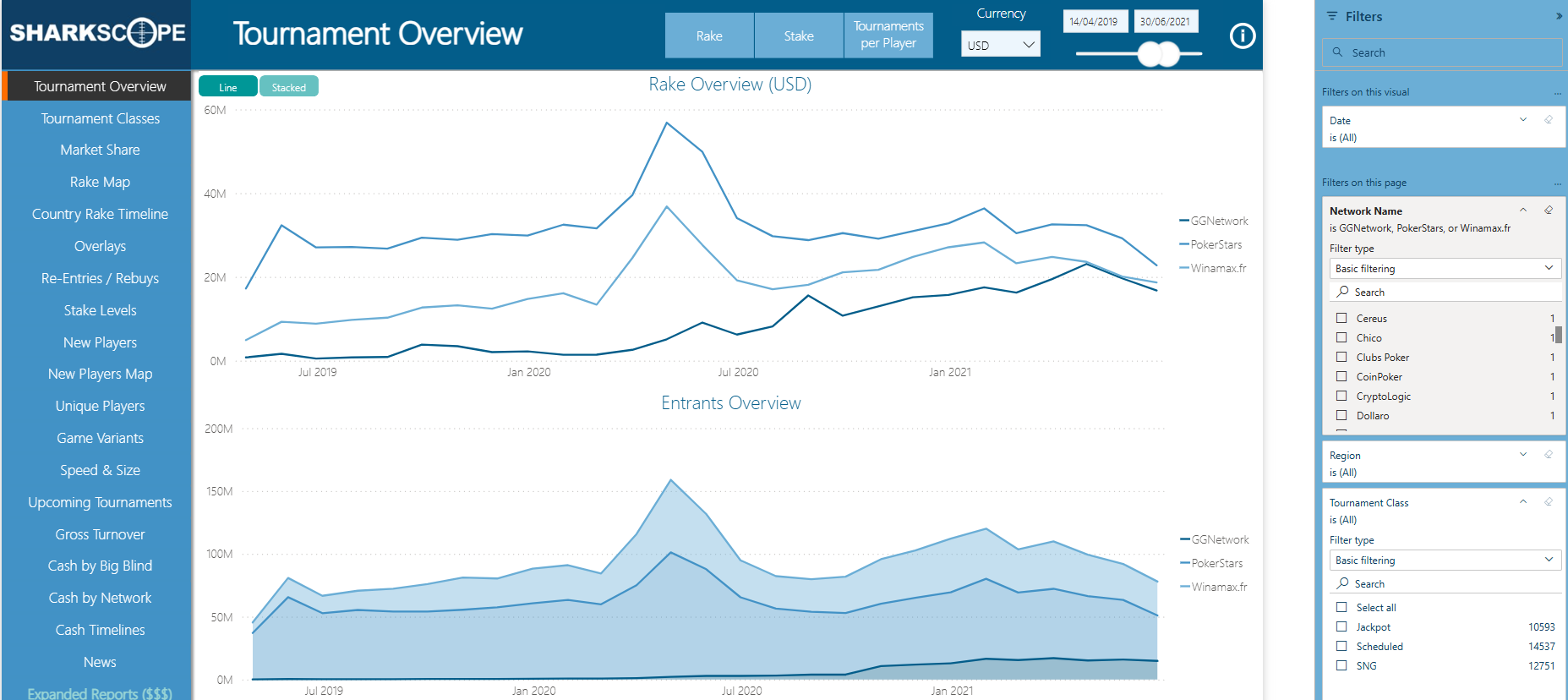Expand the Region filter card
Viewport: 1568px width, 700px height.
1522,455
